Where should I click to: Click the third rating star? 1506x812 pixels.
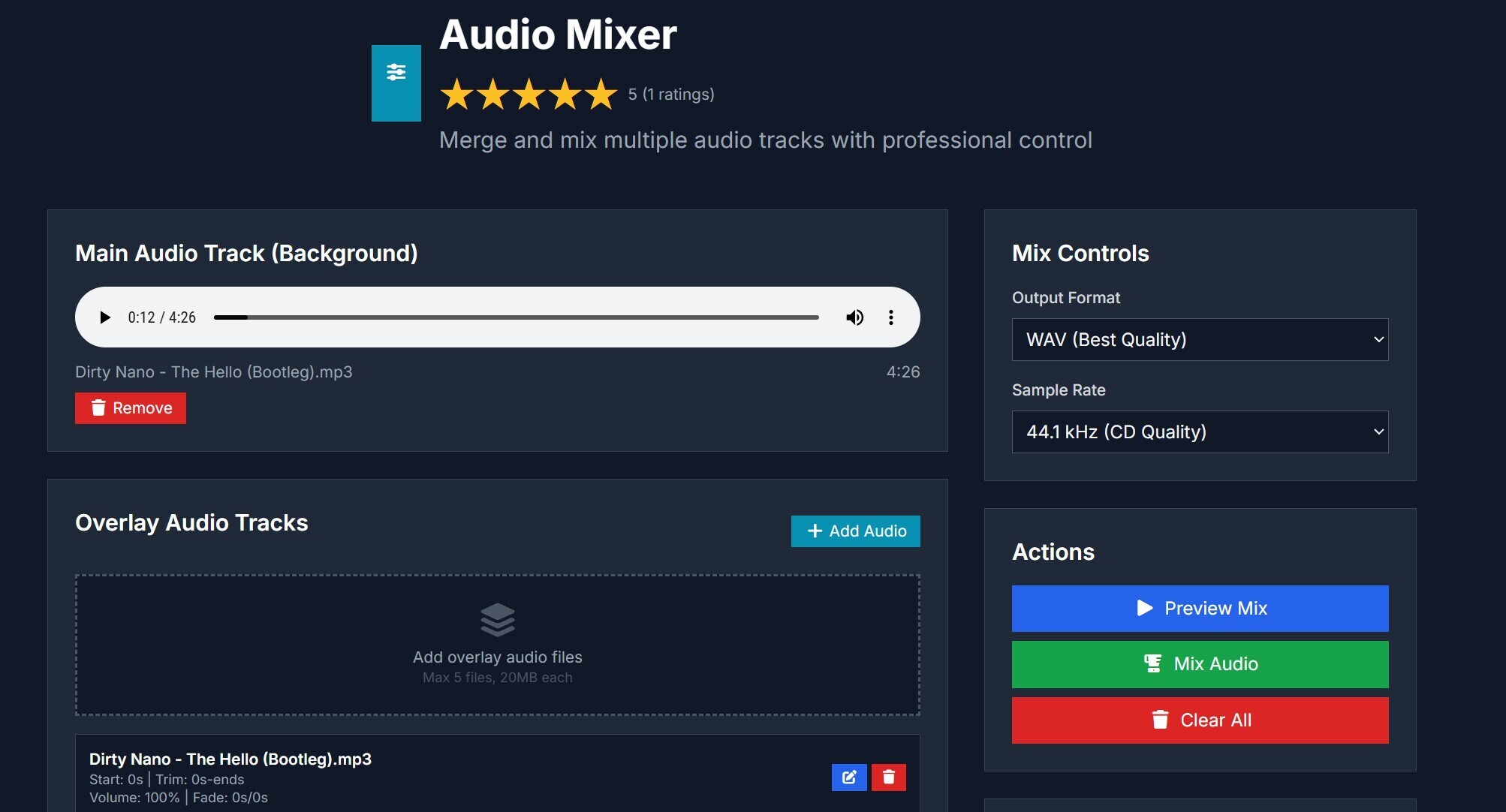point(529,95)
